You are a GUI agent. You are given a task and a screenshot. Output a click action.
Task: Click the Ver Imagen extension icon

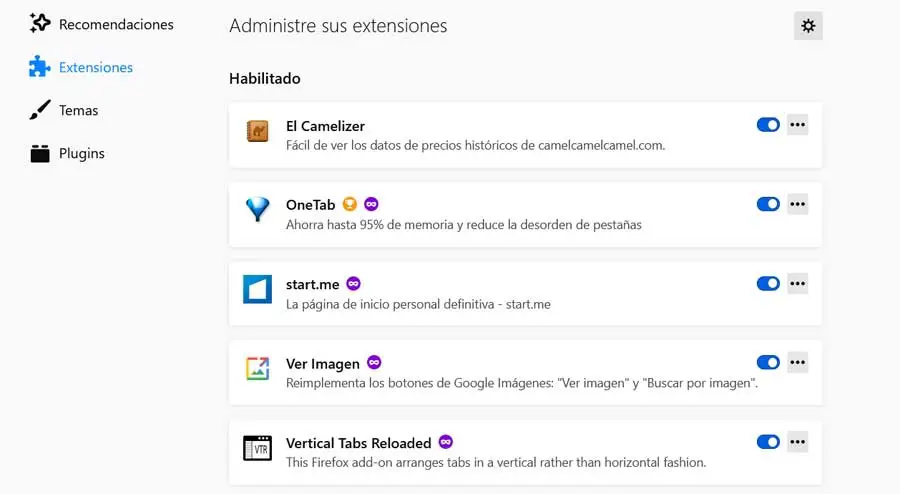257,369
